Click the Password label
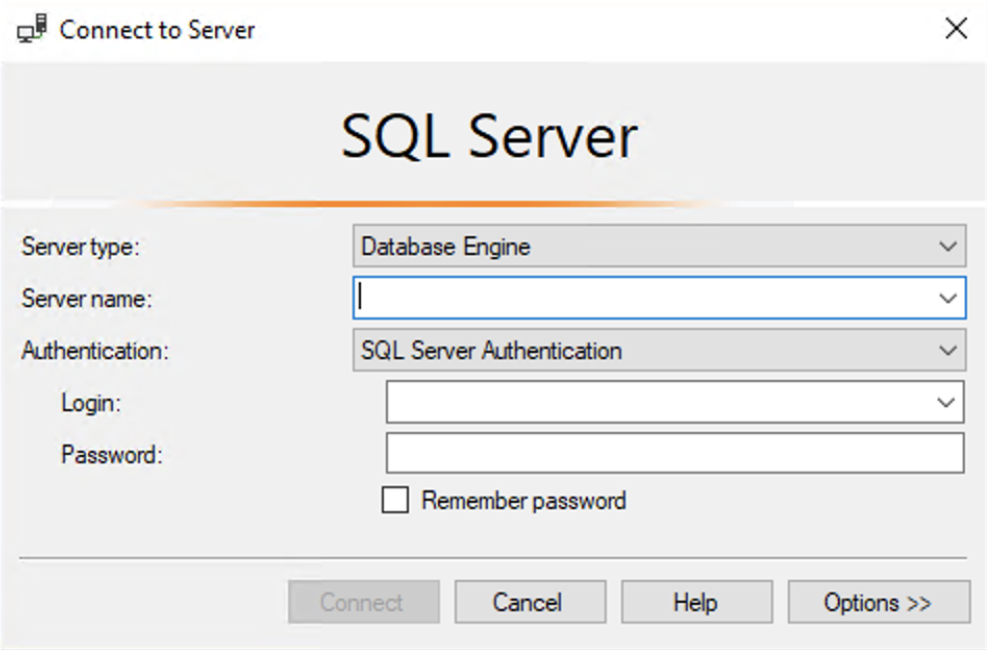 tap(111, 454)
